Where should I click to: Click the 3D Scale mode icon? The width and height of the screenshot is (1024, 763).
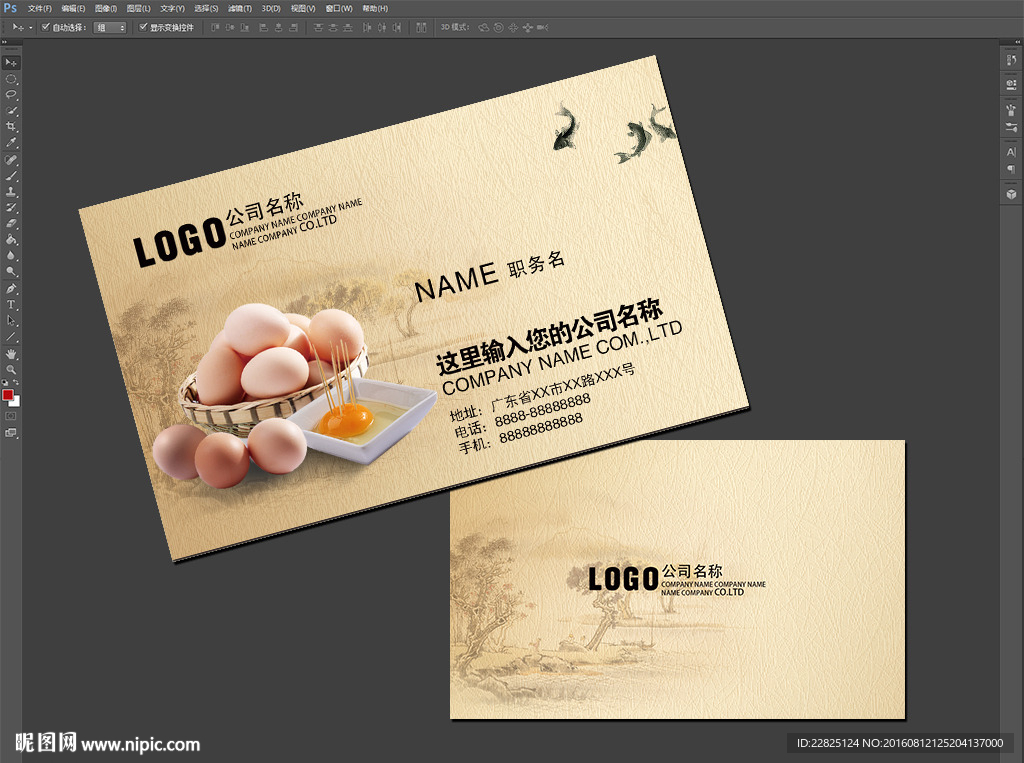click(x=542, y=27)
